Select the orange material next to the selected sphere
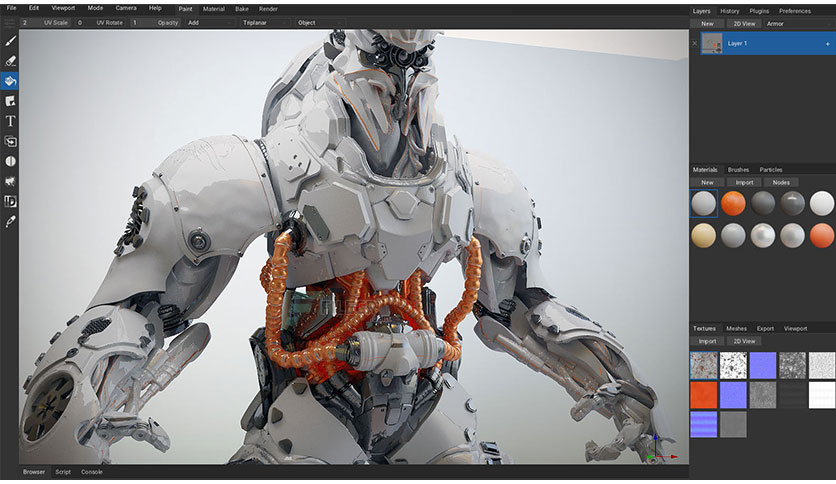 pyautogui.click(x=733, y=204)
